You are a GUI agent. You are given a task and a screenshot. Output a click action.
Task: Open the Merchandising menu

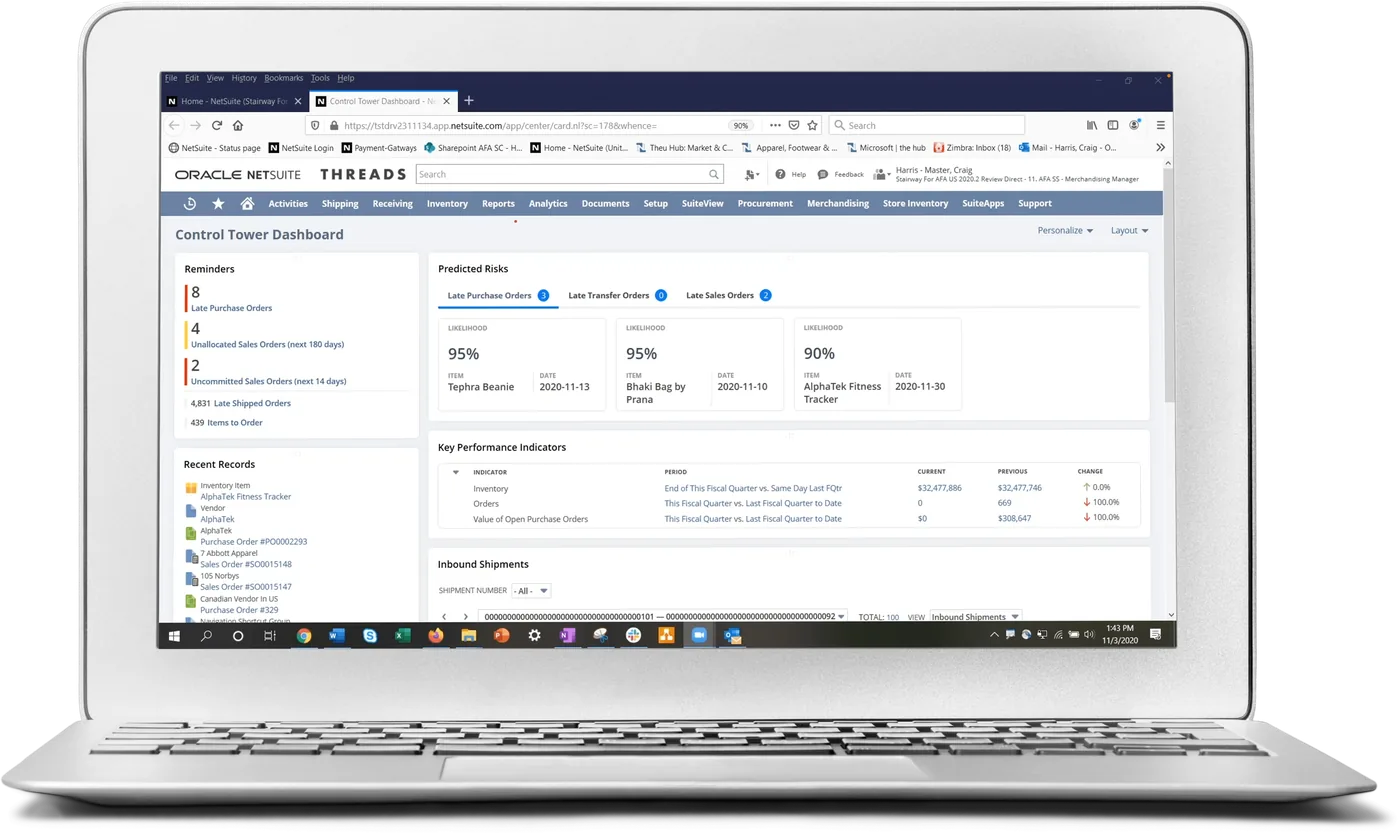pyautogui.click(x=838, y=203)
